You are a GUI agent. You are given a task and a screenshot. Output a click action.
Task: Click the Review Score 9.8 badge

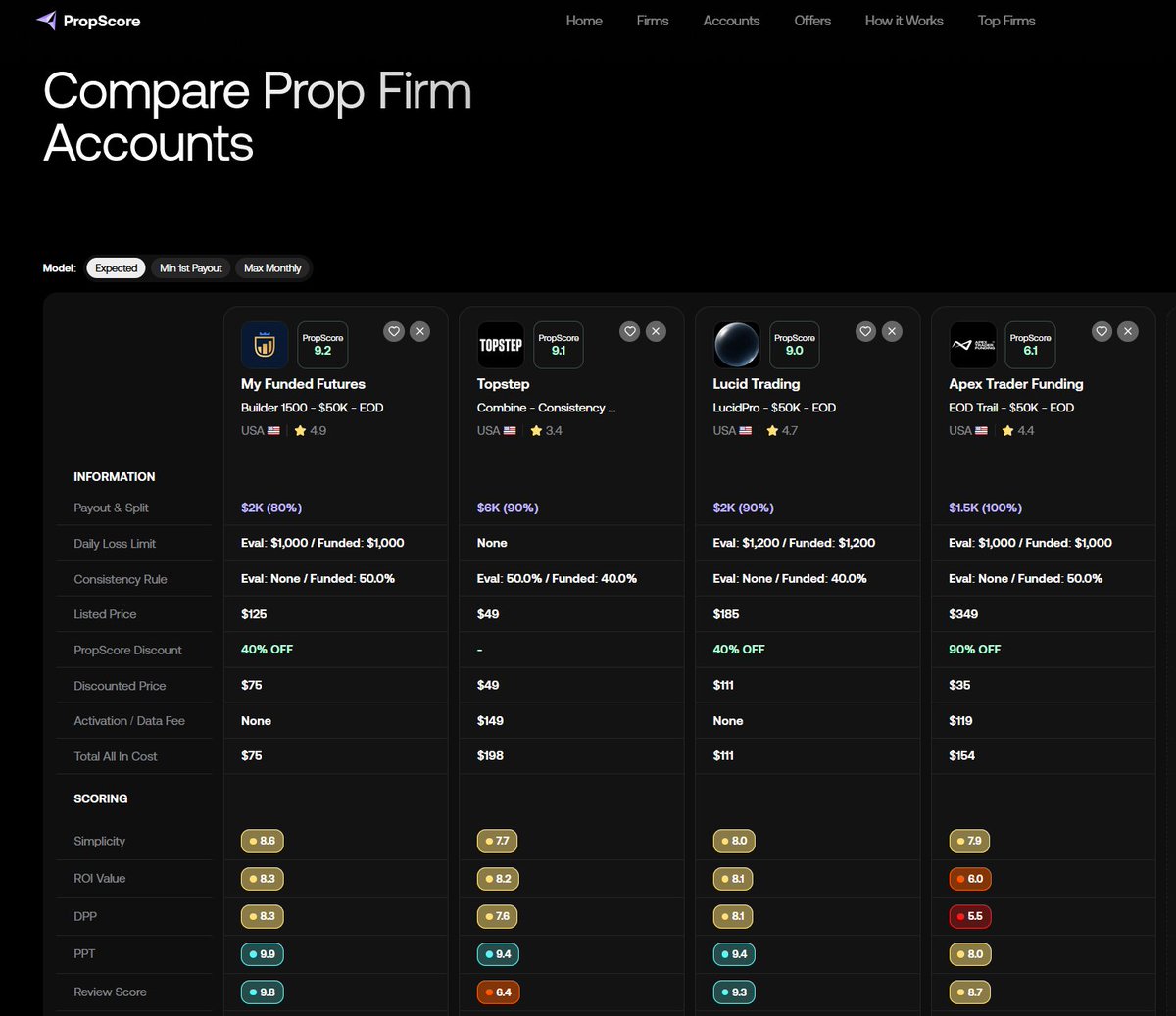(263, 992)
